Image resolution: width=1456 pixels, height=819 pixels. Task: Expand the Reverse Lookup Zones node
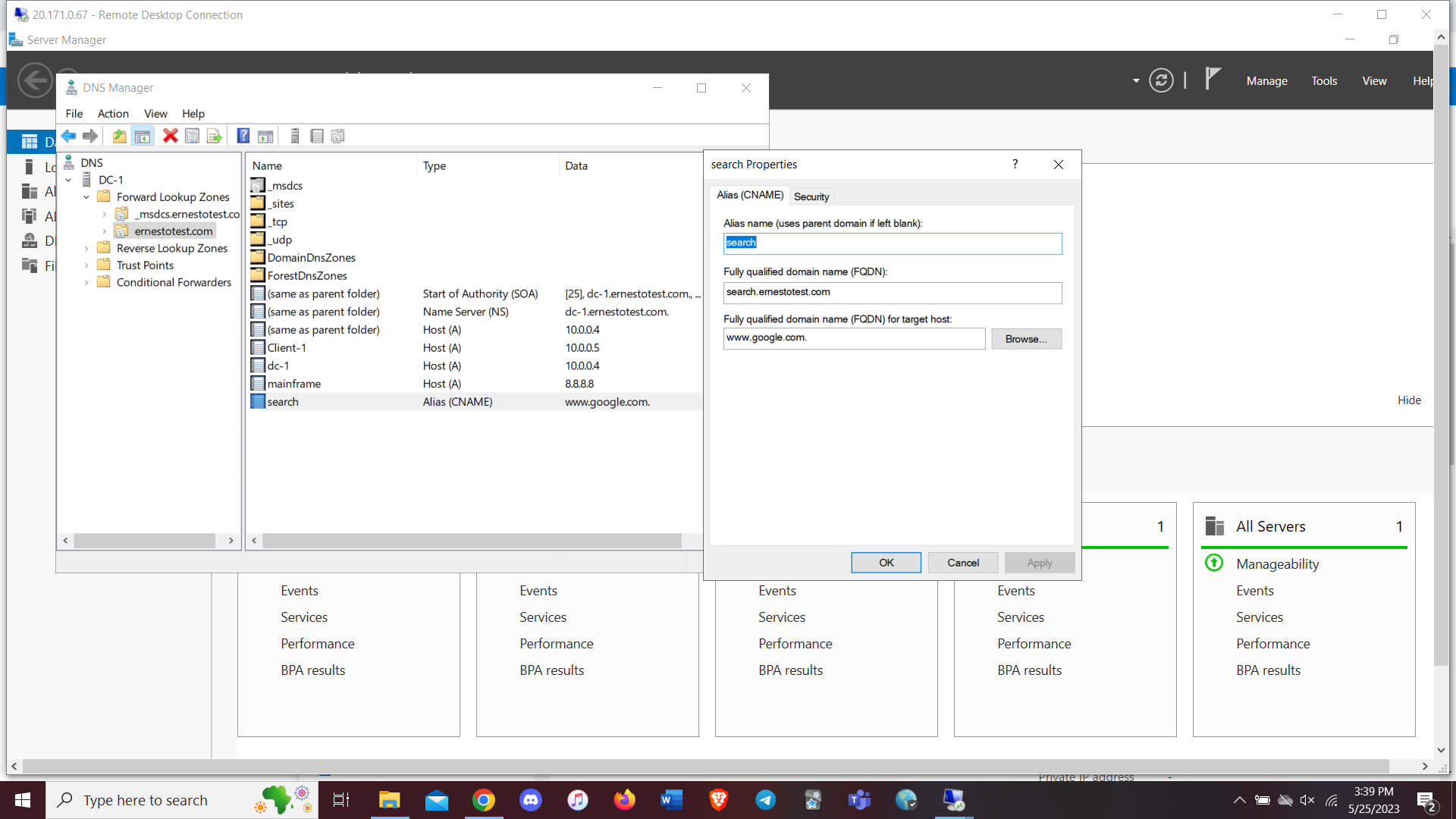point(87,248)
